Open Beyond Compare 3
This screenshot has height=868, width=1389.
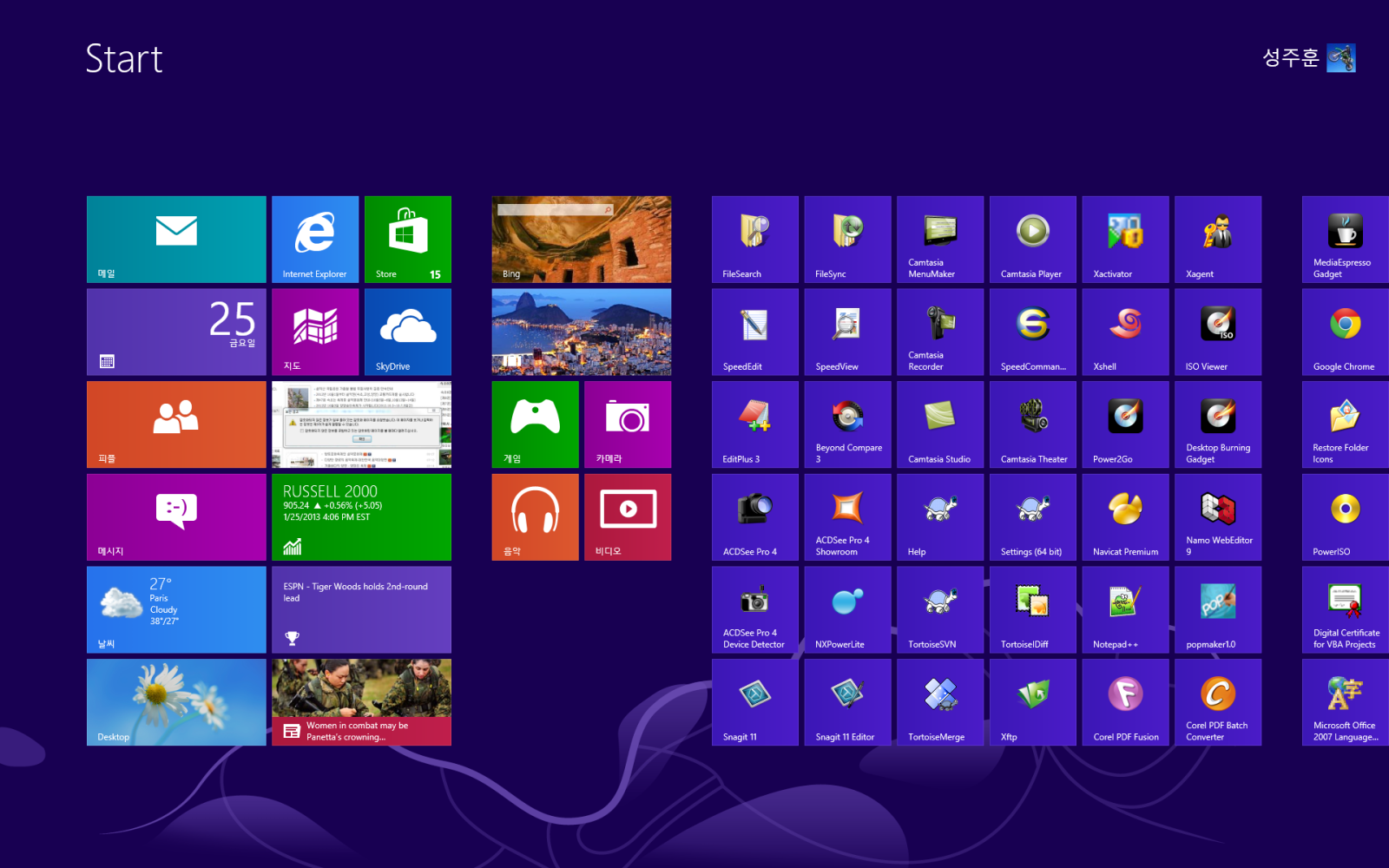[848, 424]
